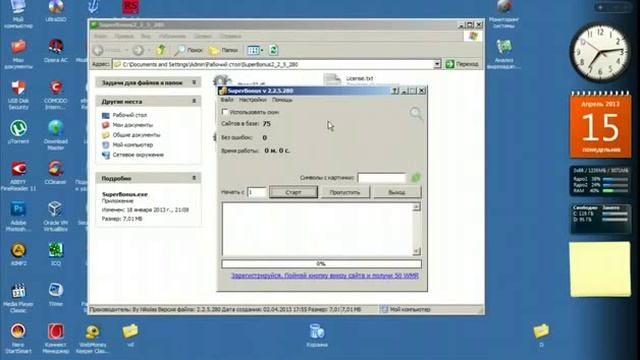This screenshot has width=640, height=360.
Task: Select the Download Master desktop icon
Action: pos(56,135)
